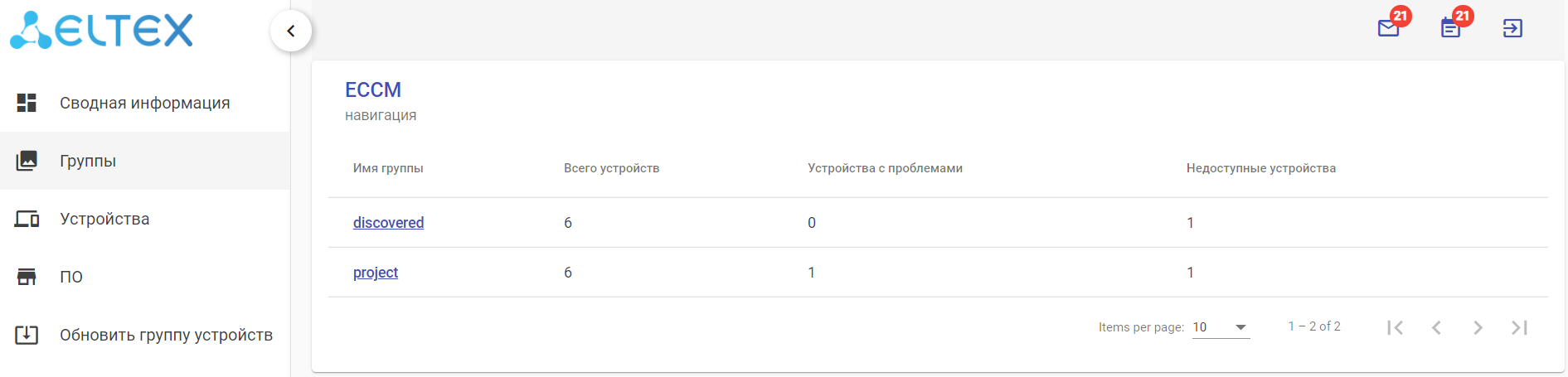Open the mail notifications icon
This screenshot has width=1568, height=377.
pyautogui.click(x=1388, y=28)
